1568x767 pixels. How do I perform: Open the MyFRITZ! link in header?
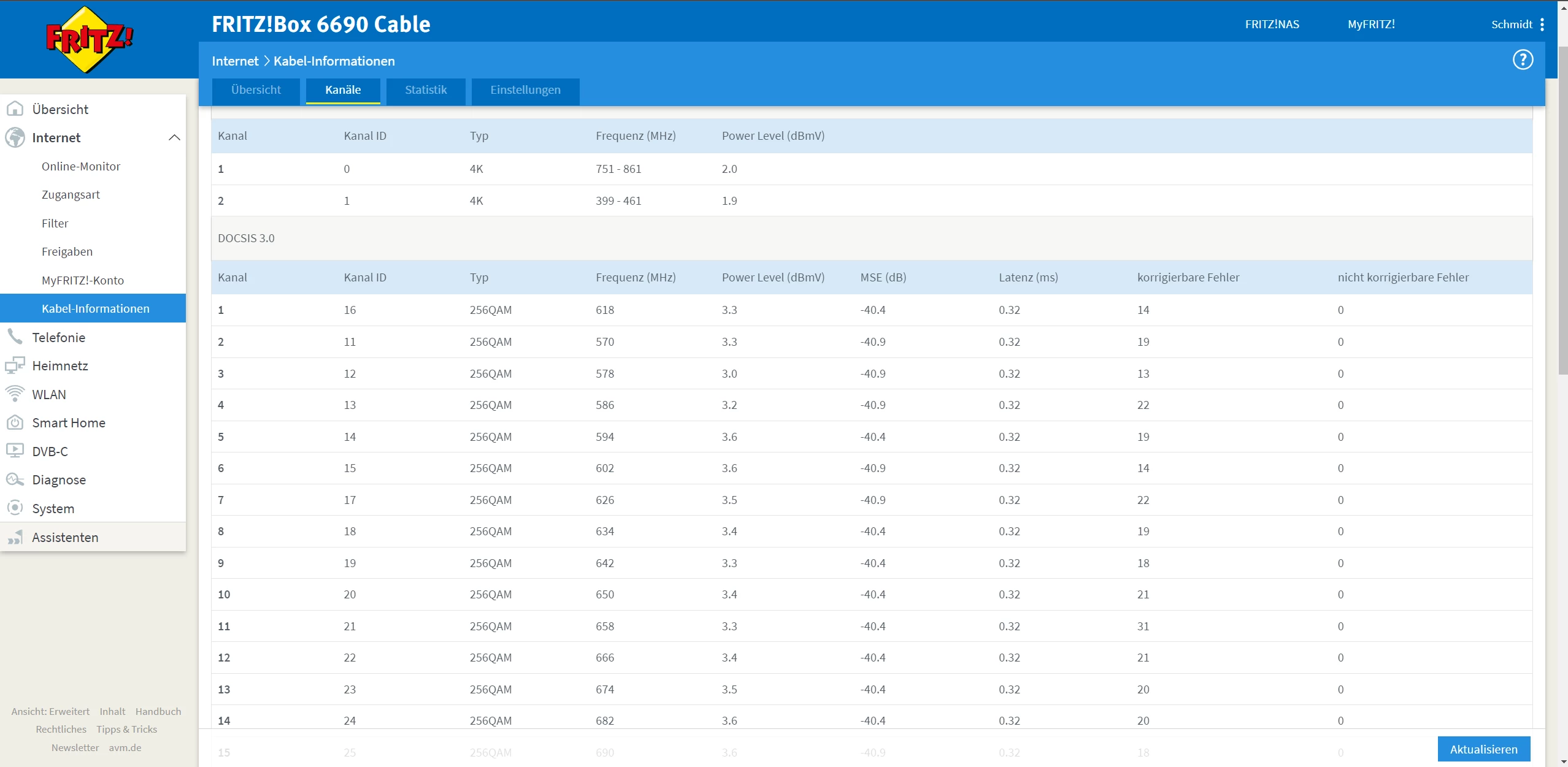click(x=1371, y=25)
